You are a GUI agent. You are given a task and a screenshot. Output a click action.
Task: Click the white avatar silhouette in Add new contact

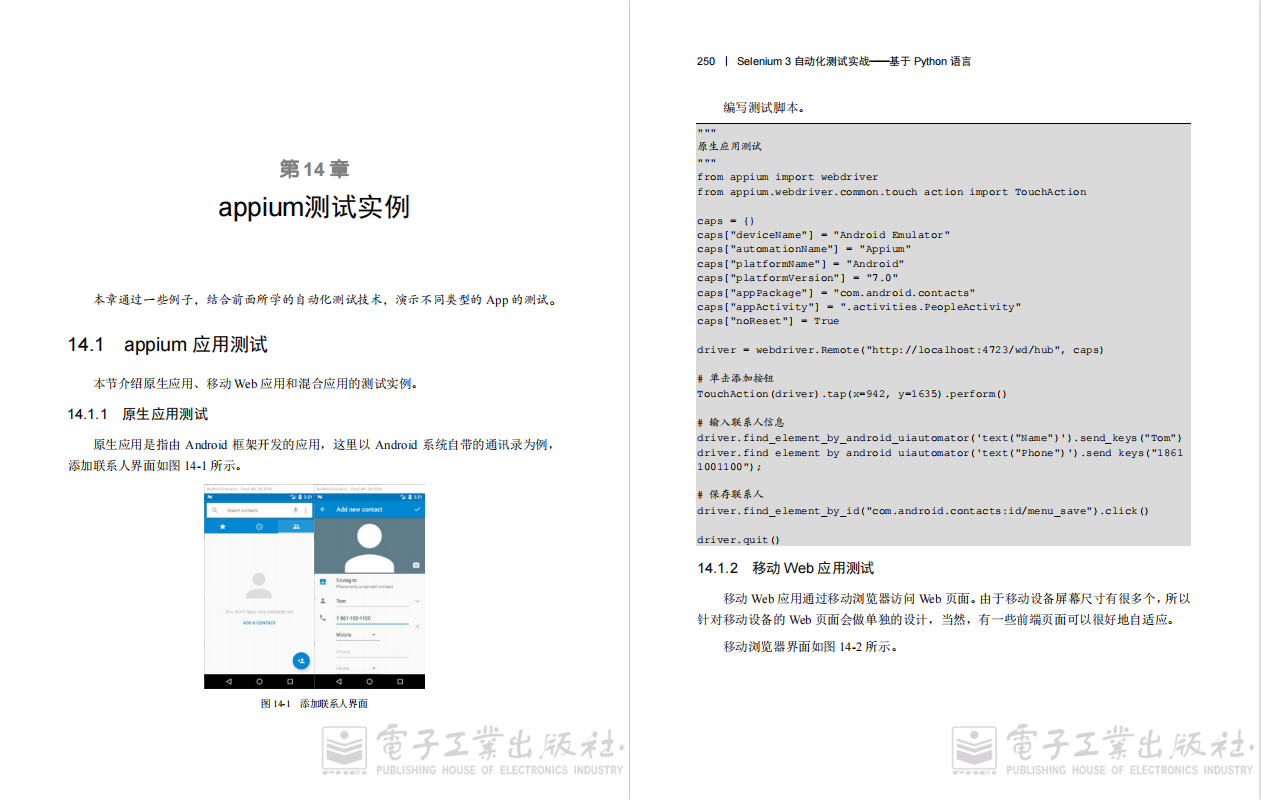click(x=369, y=548)
